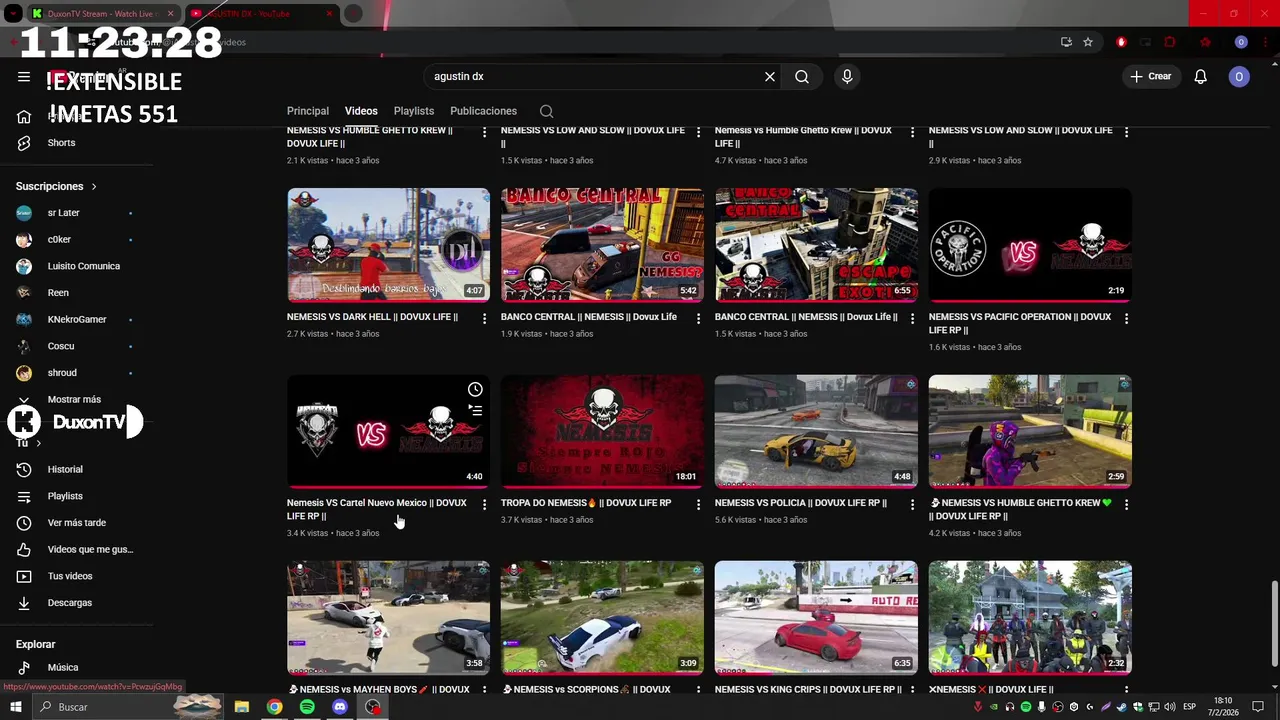The image size is (1280, 720).
Task: Open Shorts in sidebar
Action: (x=61, y=143)
